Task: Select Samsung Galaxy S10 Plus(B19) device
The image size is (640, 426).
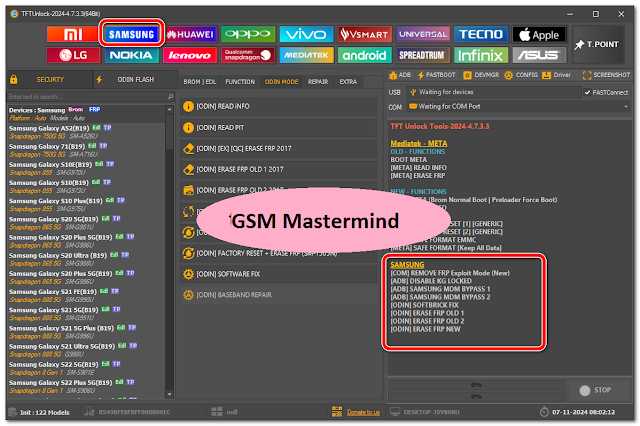Action: pyautogui.click(x=87, y=205)
